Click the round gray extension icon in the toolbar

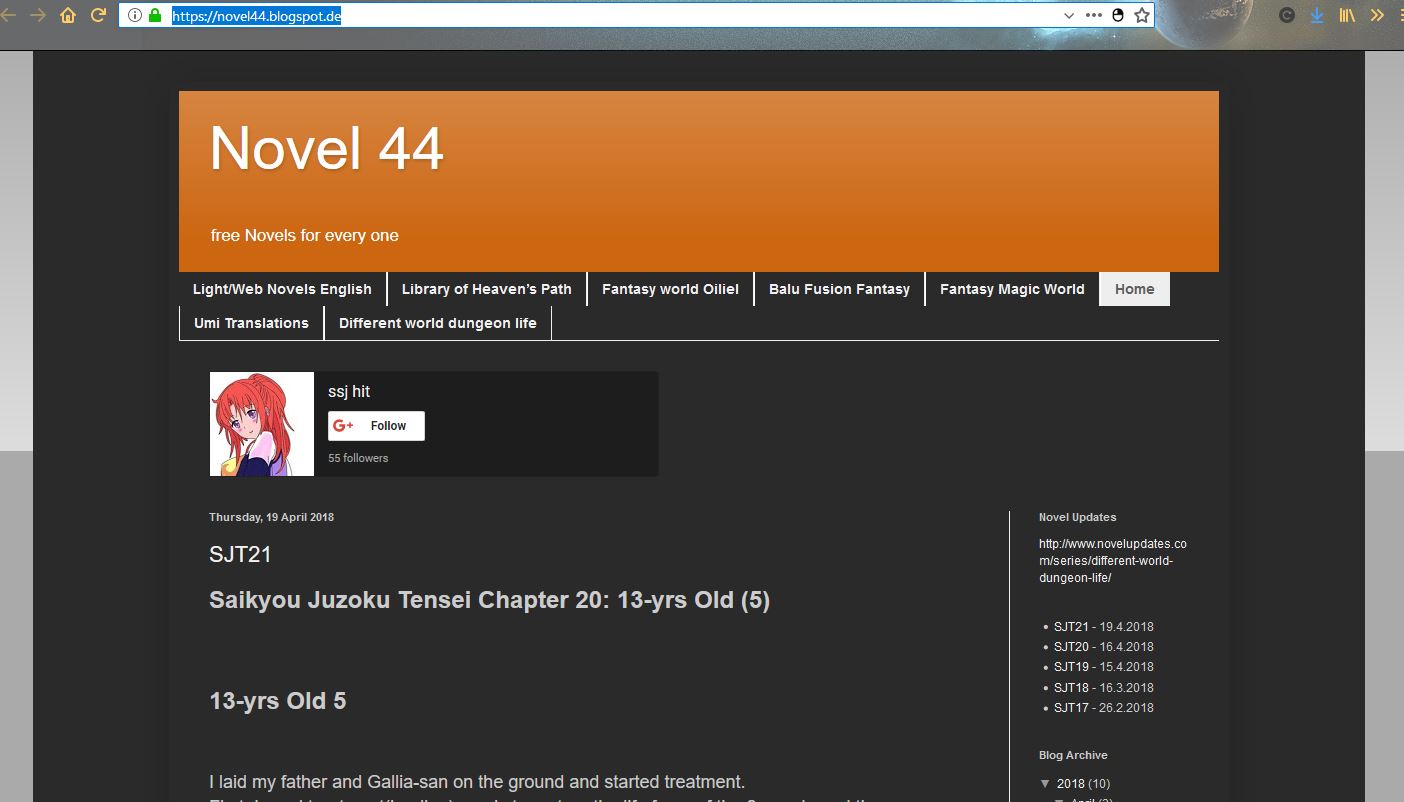point(1287,15)
